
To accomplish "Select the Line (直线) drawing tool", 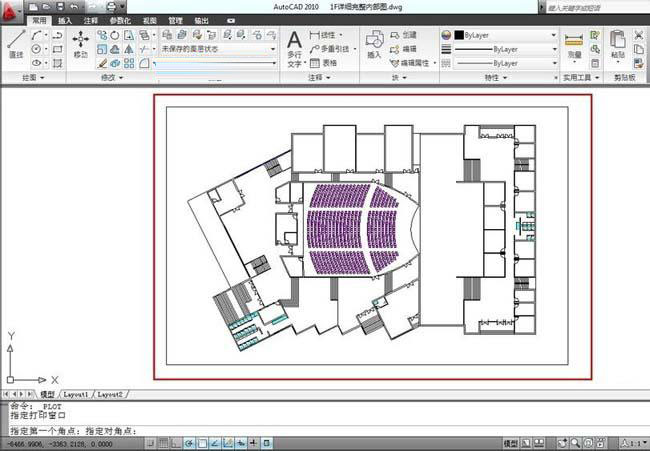I will [16, 44].
